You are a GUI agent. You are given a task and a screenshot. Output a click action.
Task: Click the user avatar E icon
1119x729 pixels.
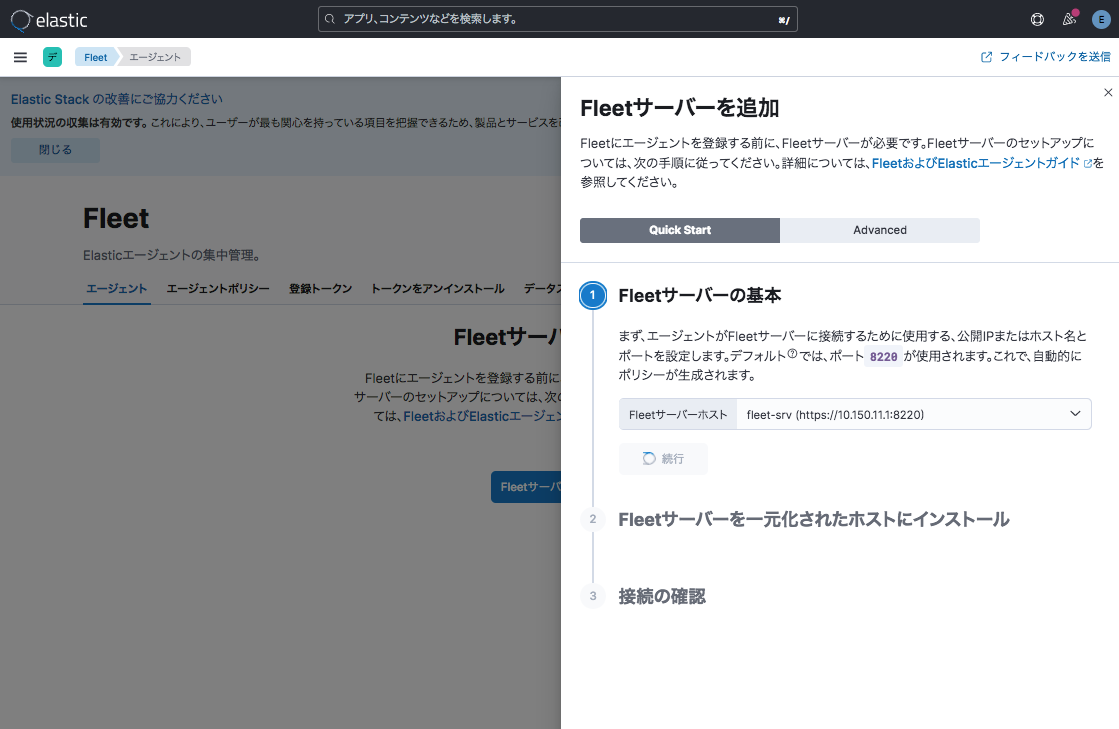click(x=1100, y=19)
